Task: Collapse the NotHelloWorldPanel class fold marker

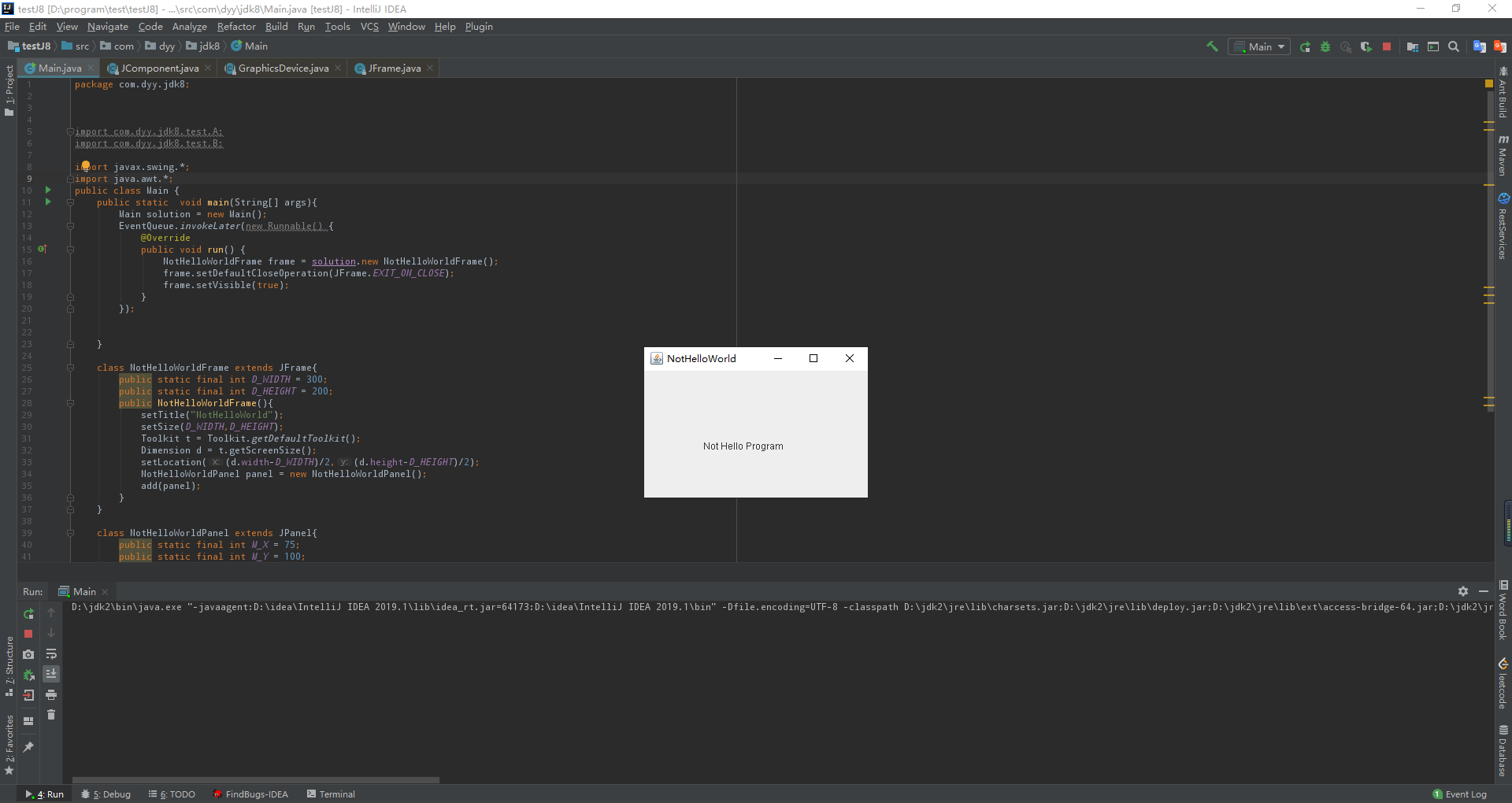Action: (x=70, y=533)
